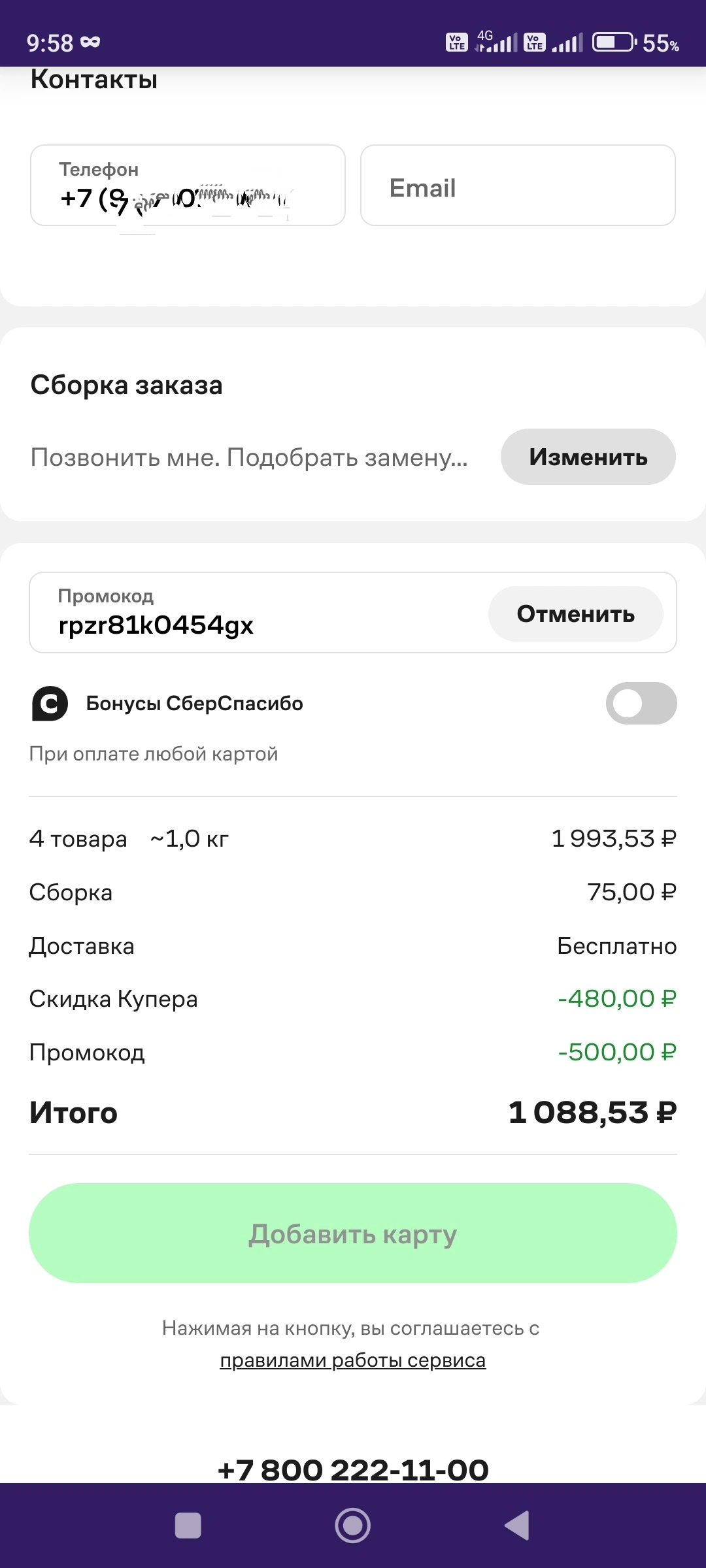706x1568 pixels.
Task: Enable the Бонусы СберСпасибо switch
Action: [x=641, y=704]
